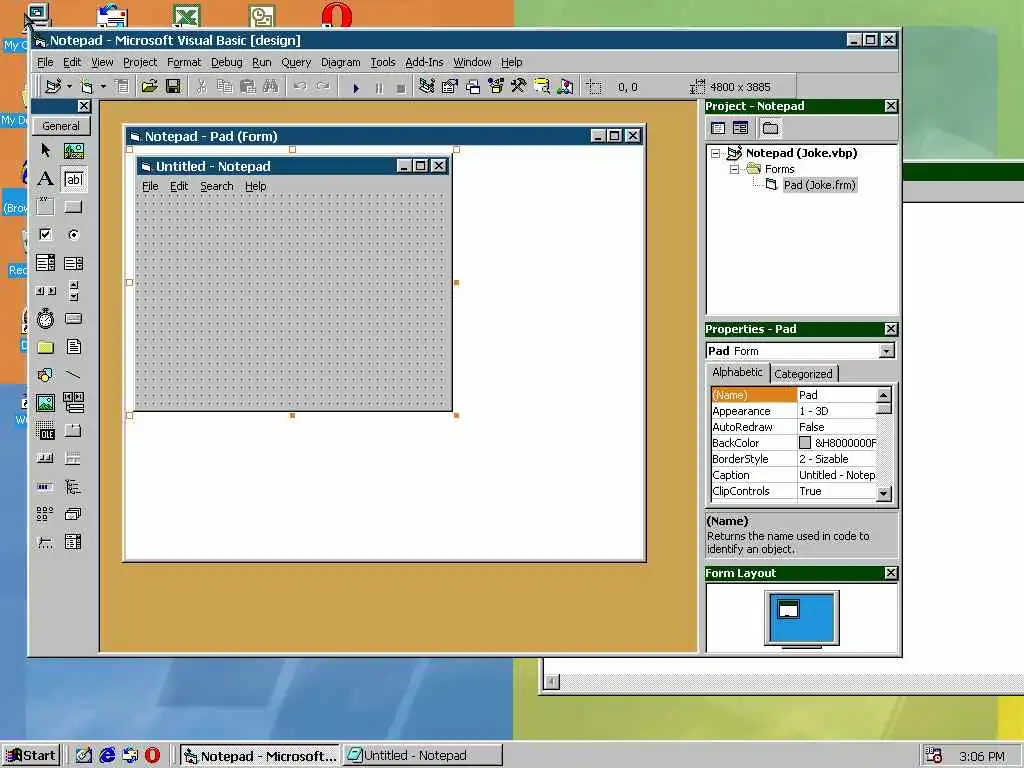Screen dimensions: 1024x768
Task: Click the Start (run) toolbar button
Action: click(x=356, y=87)
